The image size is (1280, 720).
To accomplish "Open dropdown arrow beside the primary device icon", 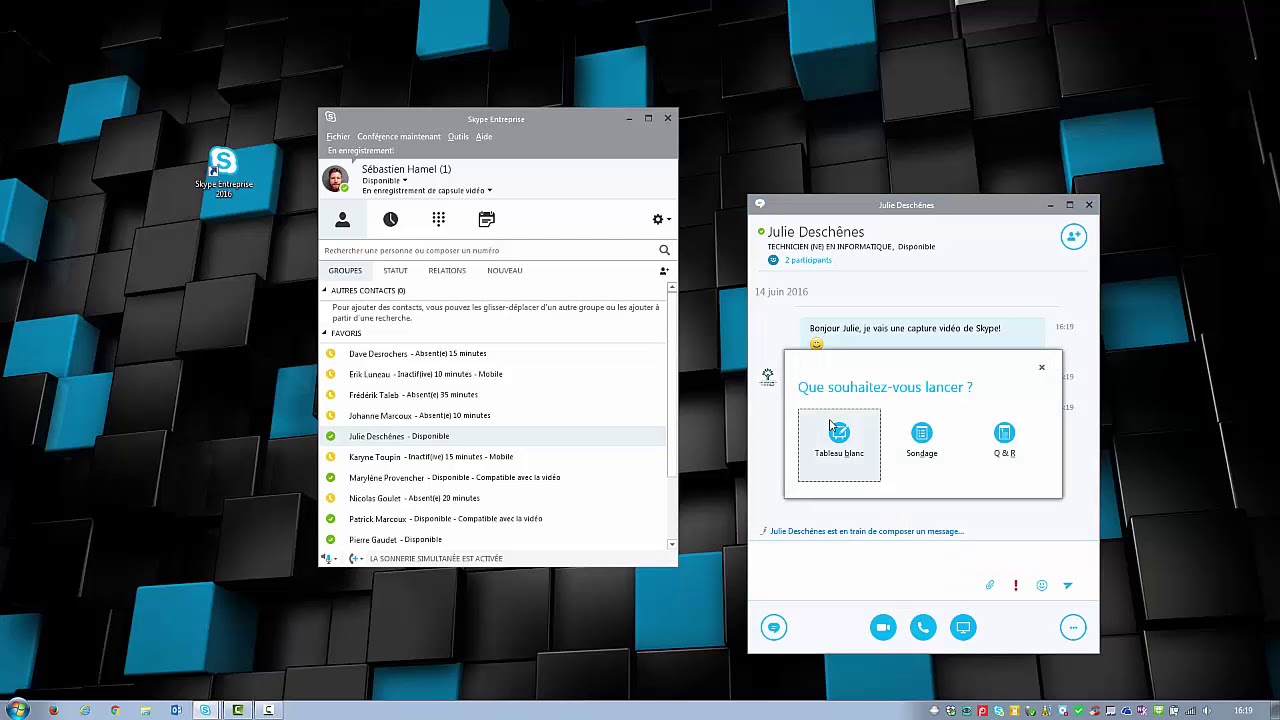I will 335,558.
